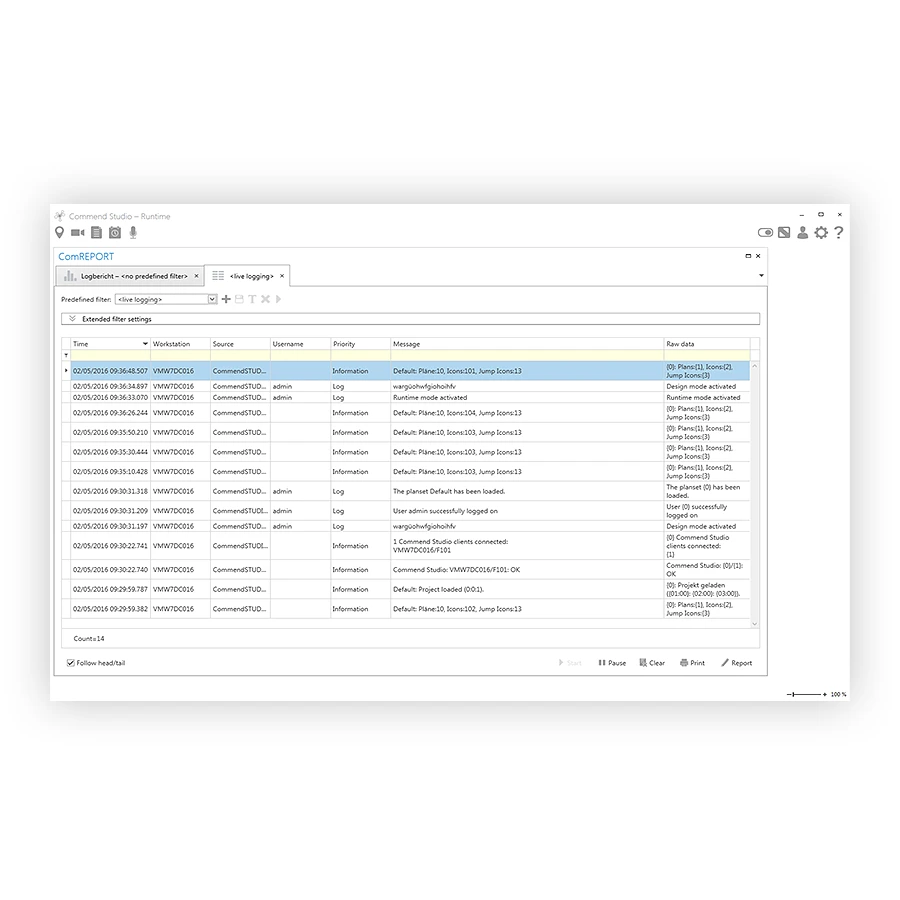This screenshot has height=900, width=900.
Task: Open the document report icon in toolbar
Action: pyautogui.click(x=96, y=232)
